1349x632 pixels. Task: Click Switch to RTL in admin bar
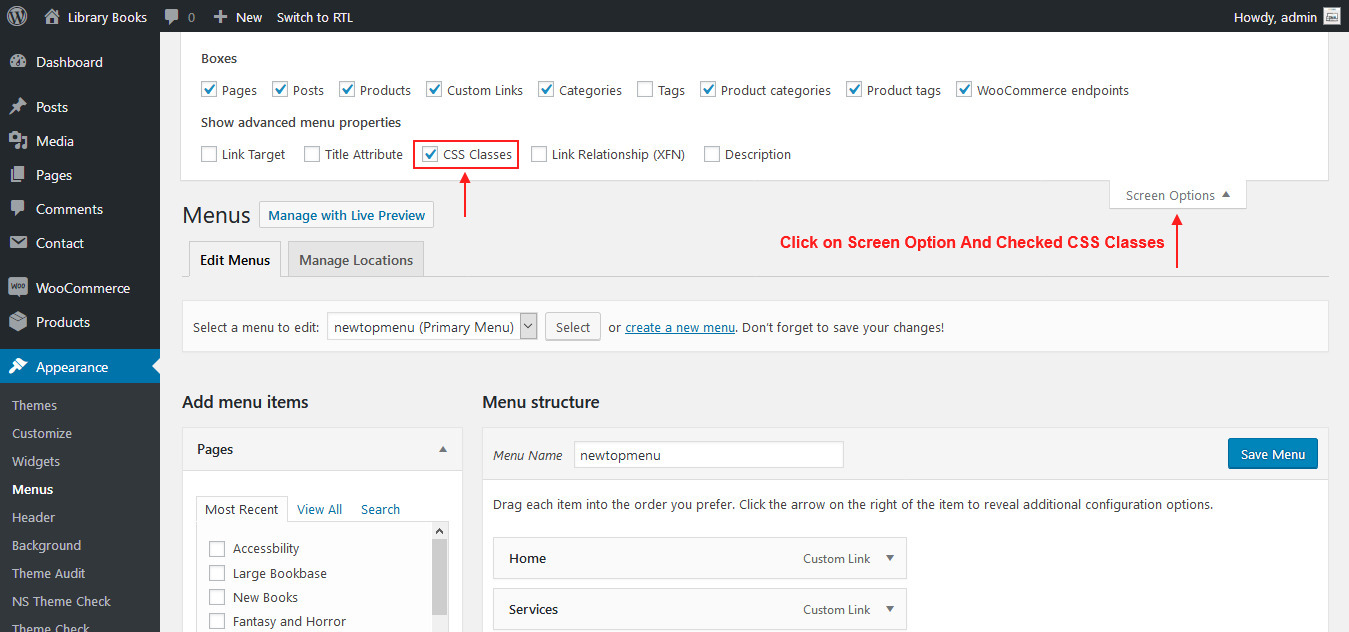(315, 17)
